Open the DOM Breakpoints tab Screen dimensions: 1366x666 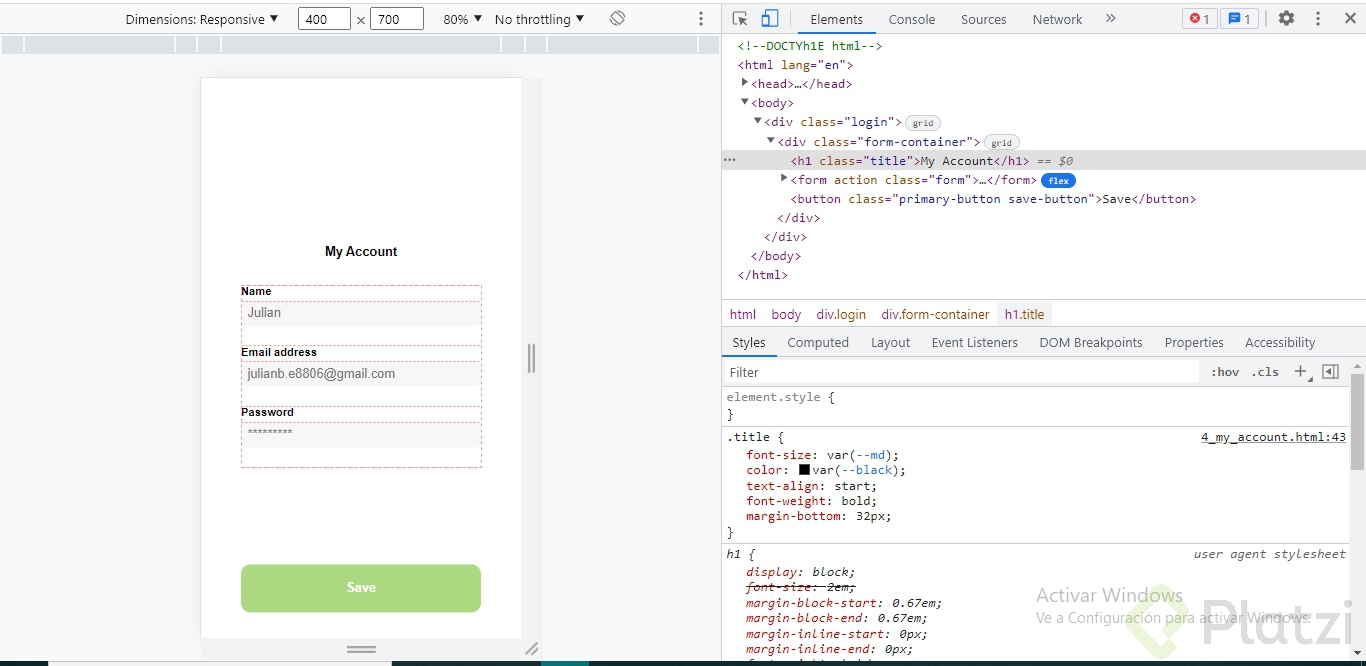[1091, 342]
